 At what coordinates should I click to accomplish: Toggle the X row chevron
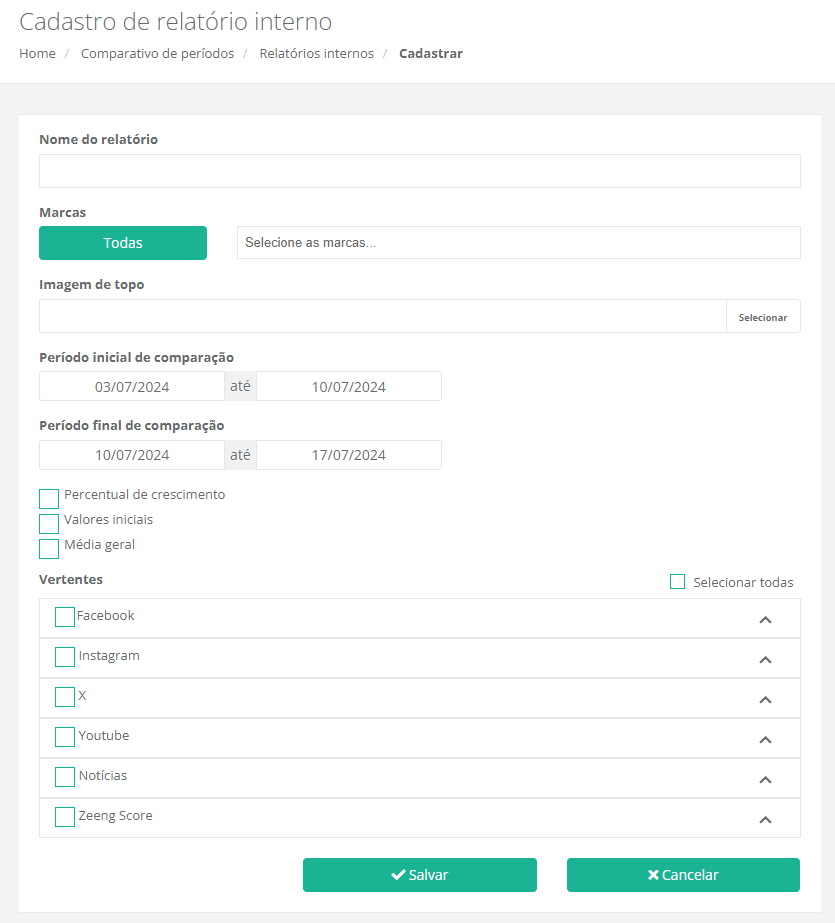[x=765, y=700]
